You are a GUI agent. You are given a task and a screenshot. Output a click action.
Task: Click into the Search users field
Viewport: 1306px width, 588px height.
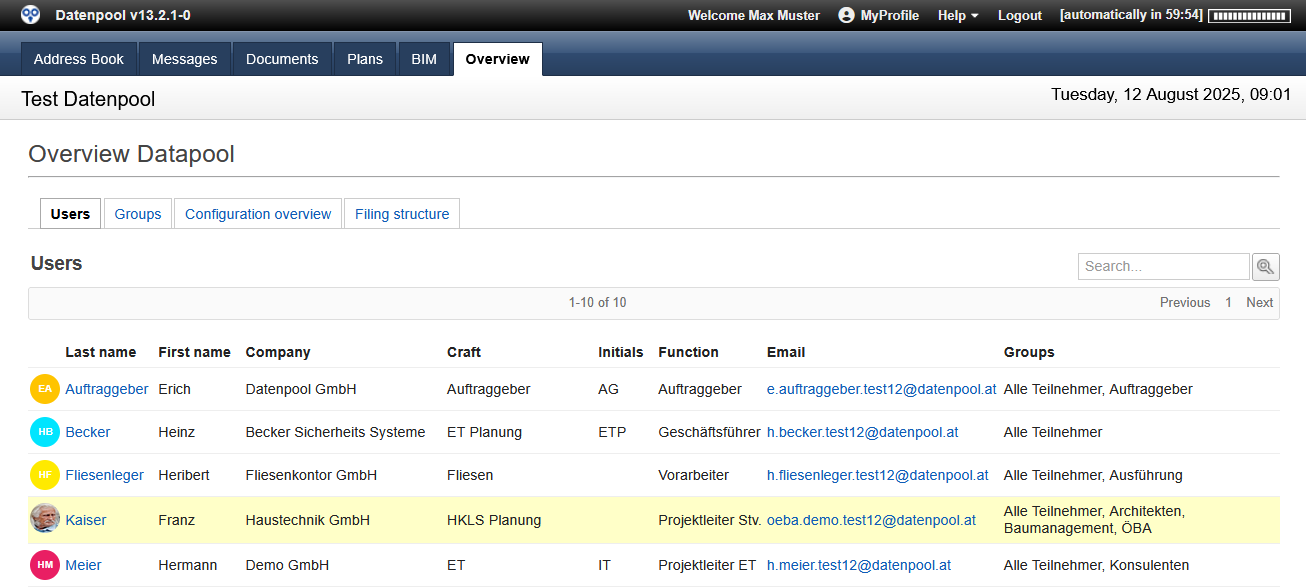(x=1163, y=266)
